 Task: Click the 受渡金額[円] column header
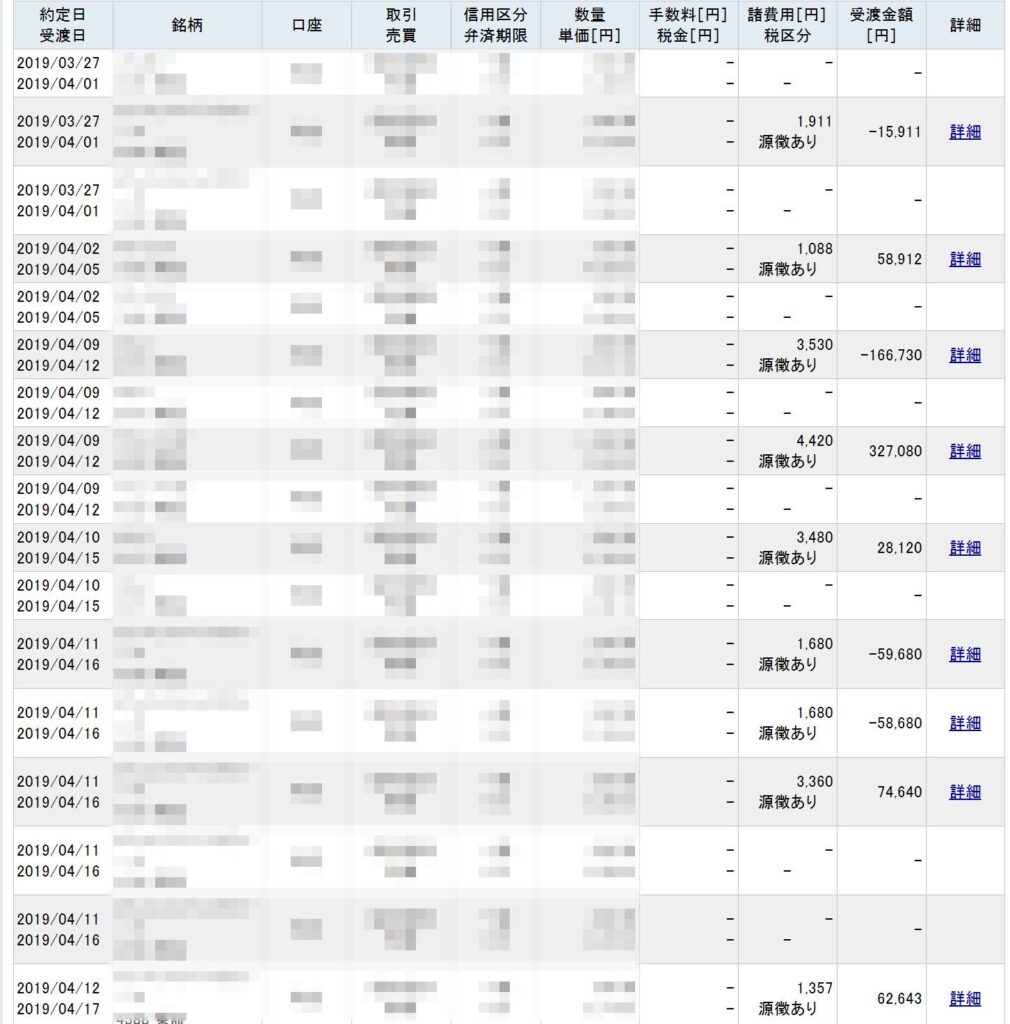click(881, 26)
